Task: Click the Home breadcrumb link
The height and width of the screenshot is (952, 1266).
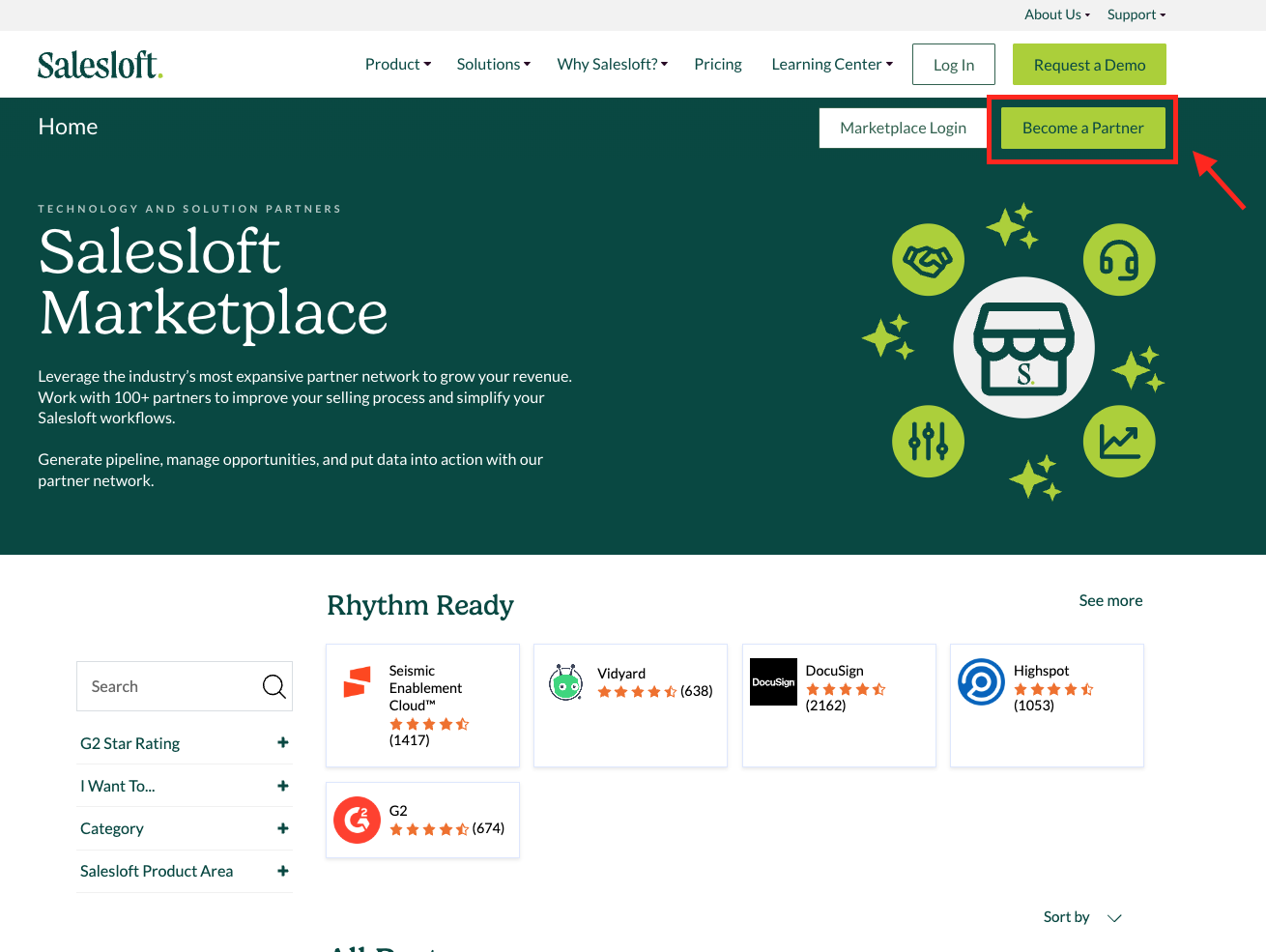Action: (68, 127)
